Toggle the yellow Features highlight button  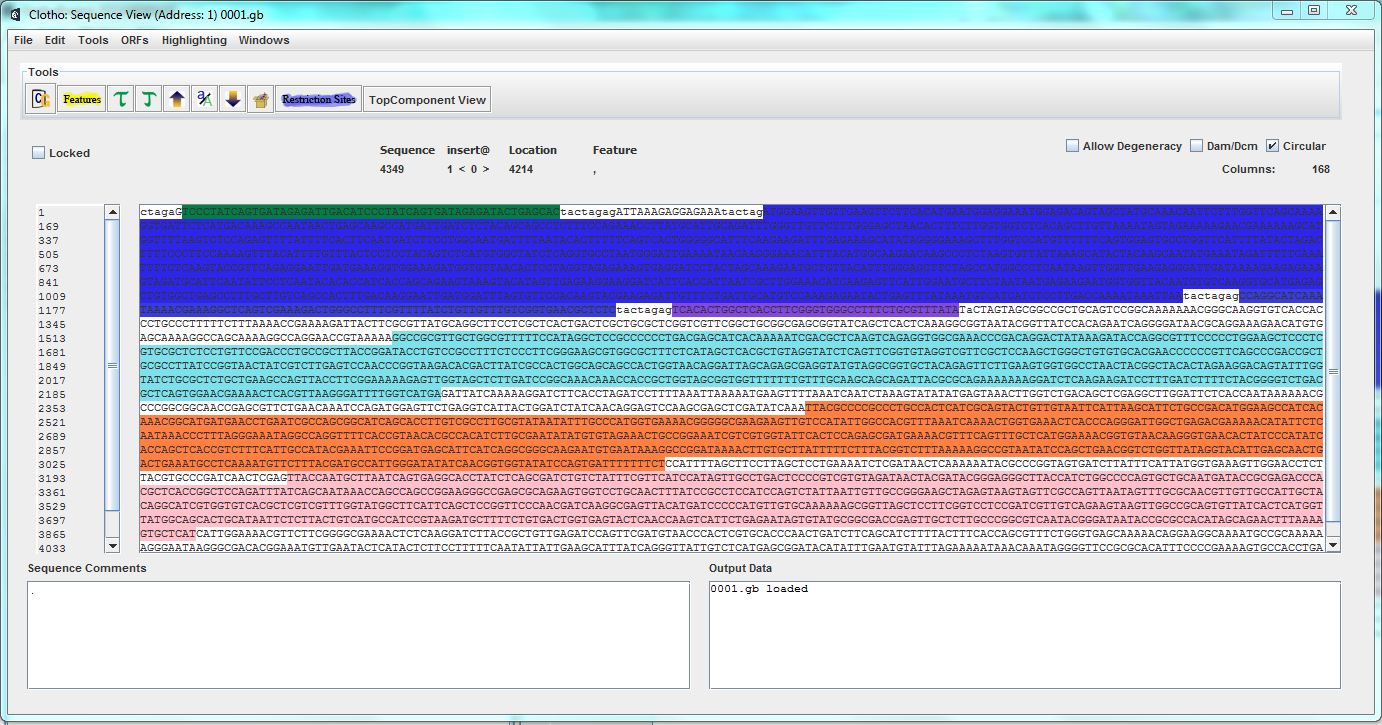click(82, 99)
